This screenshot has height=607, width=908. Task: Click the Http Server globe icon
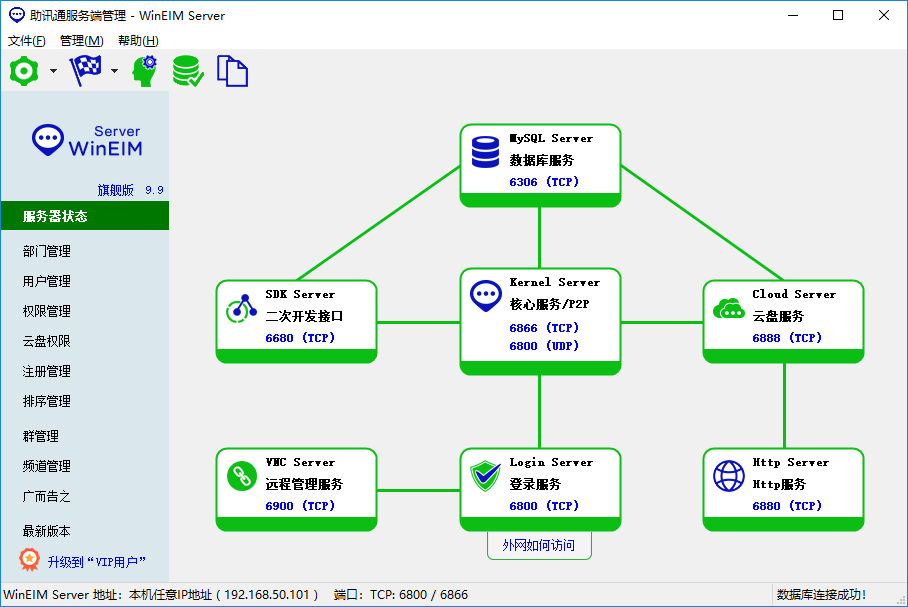point(728,476)
